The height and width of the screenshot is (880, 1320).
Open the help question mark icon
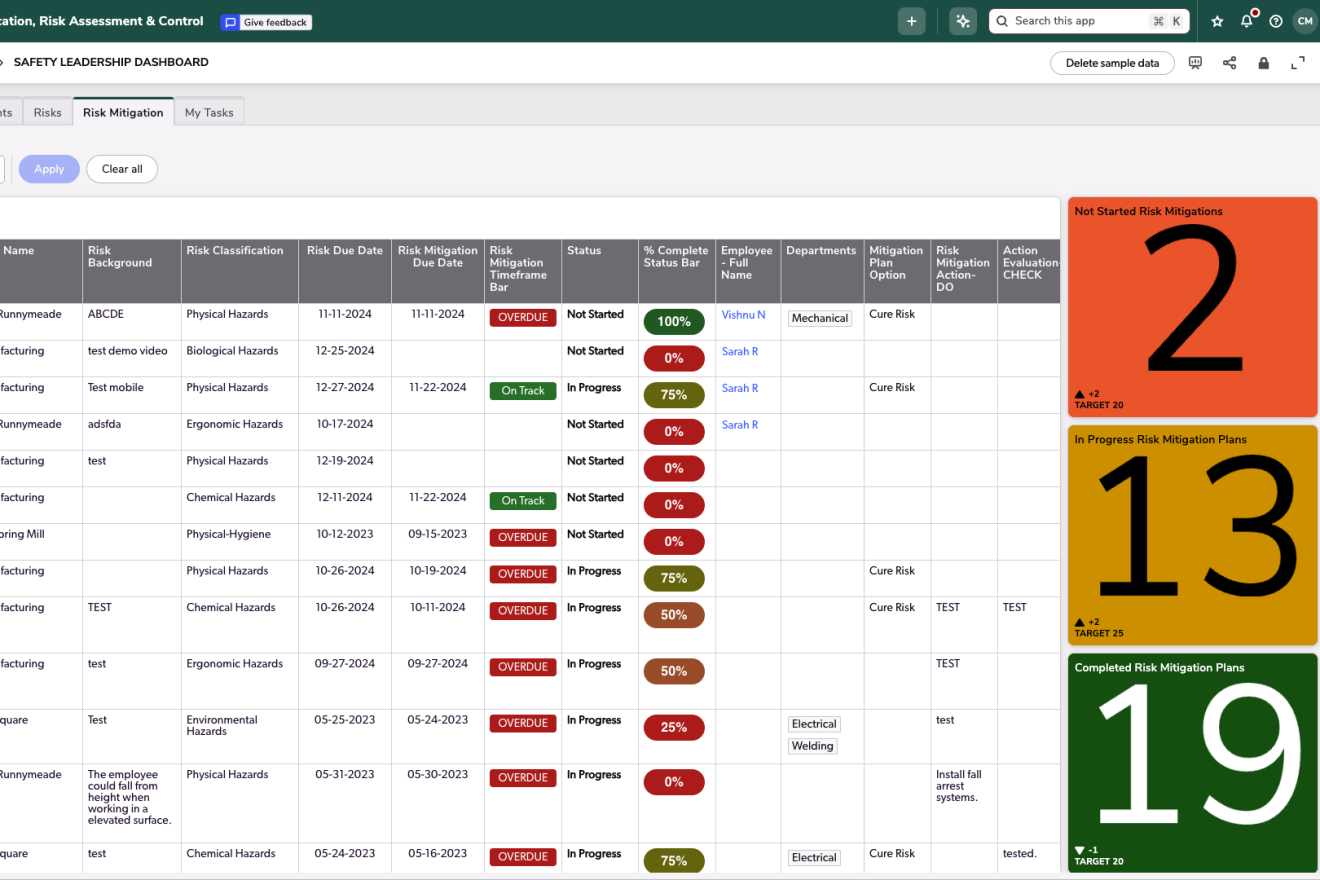coord(1275,21)
